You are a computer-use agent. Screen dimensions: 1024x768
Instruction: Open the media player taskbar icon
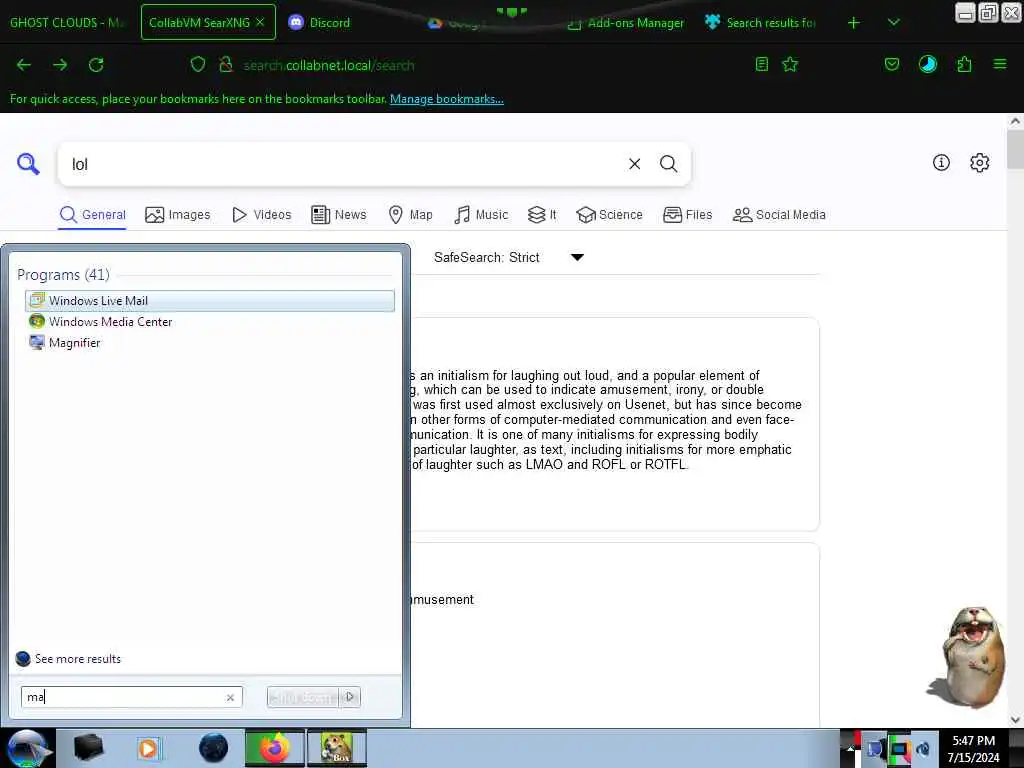pos(149,748)
